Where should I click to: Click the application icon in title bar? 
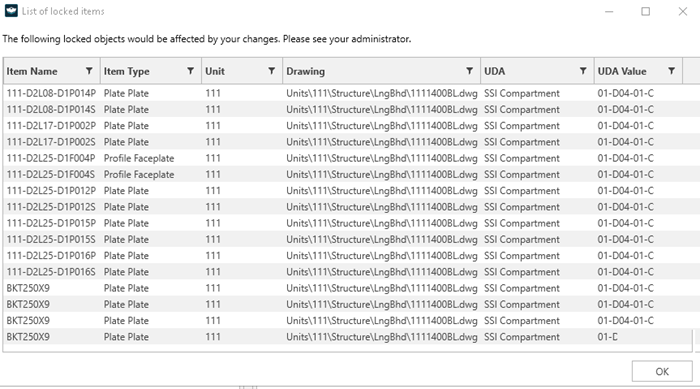[11, 11]
